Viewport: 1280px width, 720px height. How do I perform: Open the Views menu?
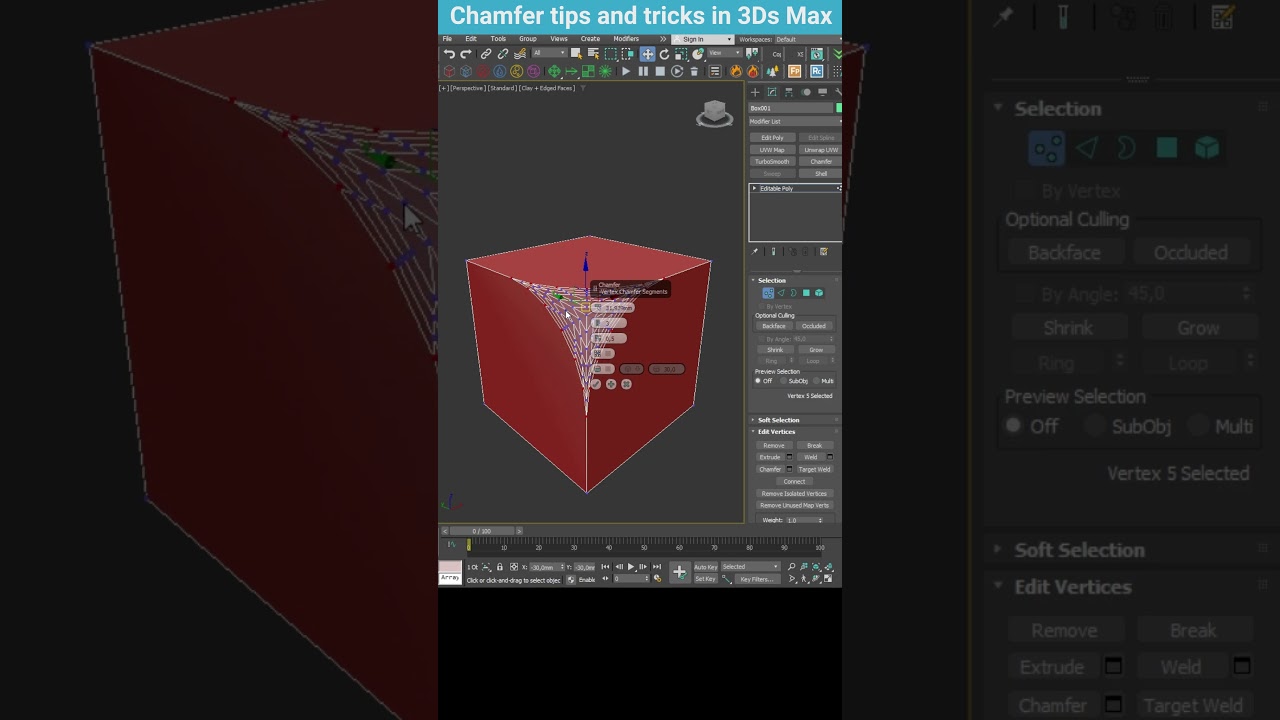point(558,39)
